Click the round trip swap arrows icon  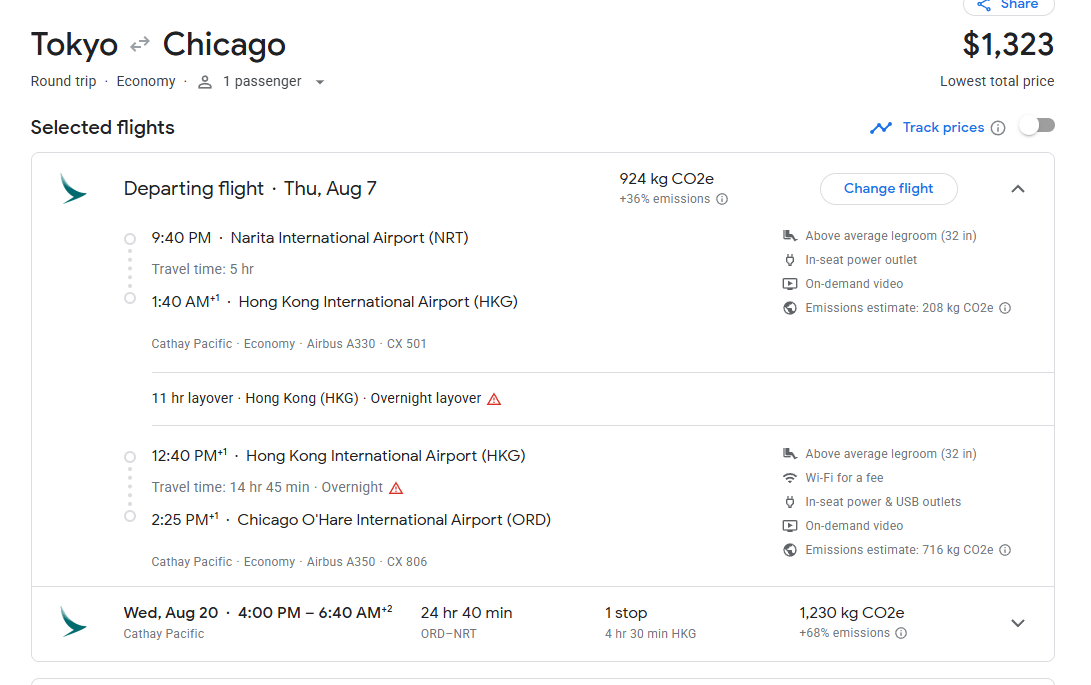pos(140,45)
